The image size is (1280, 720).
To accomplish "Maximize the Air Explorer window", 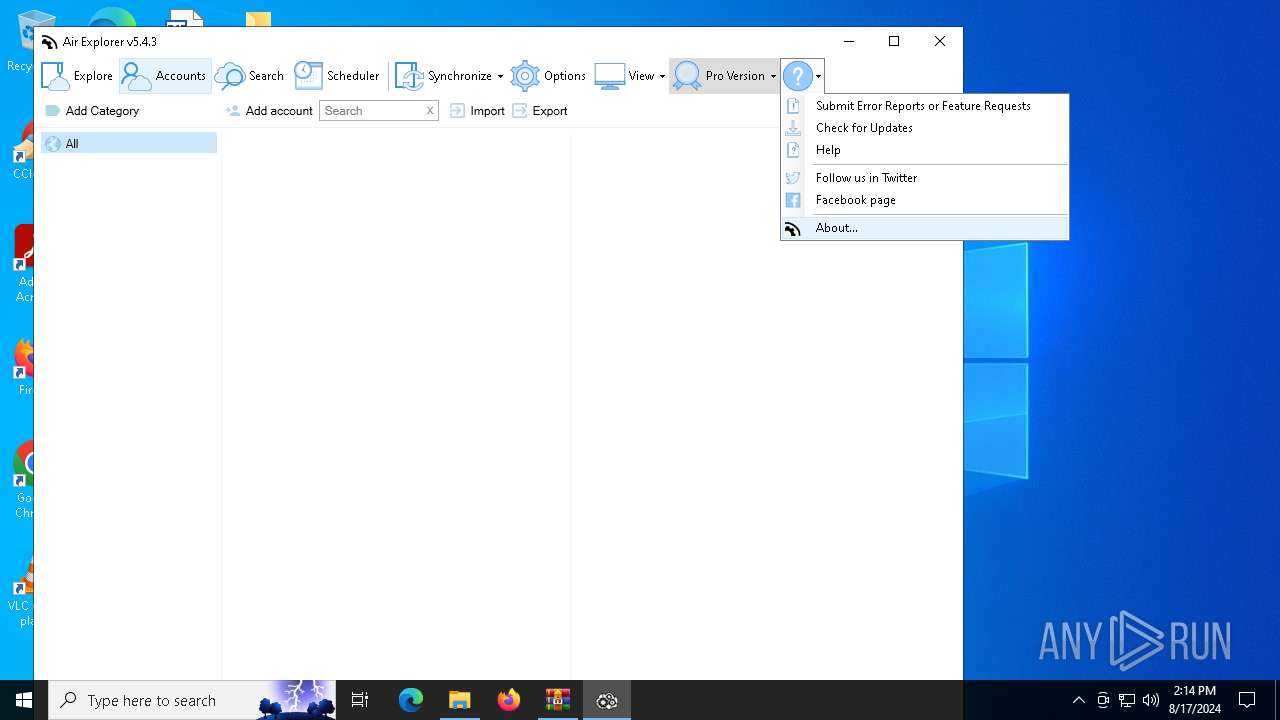I will [894, 41].
